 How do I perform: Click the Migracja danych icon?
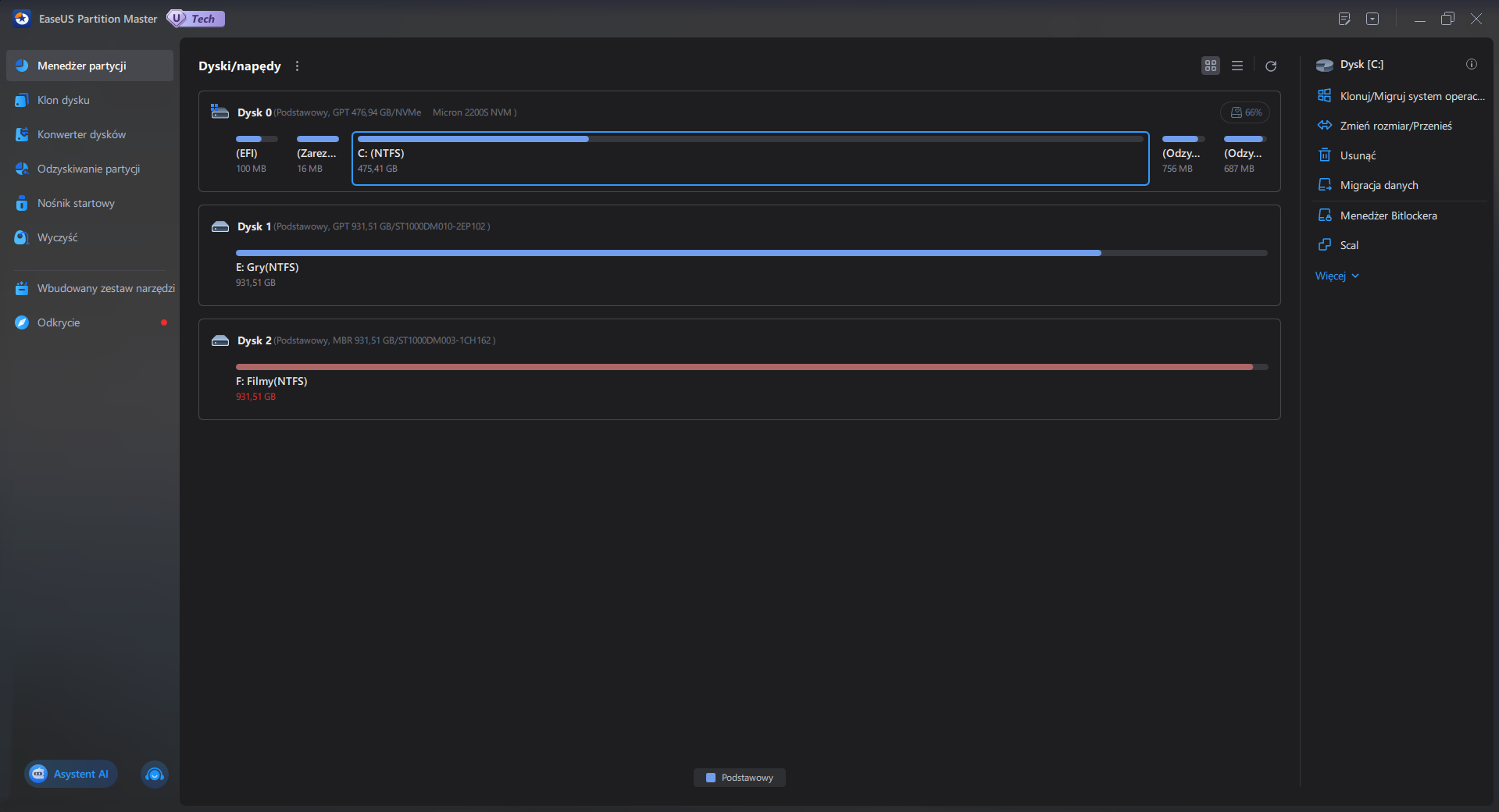click(1325, 185)
